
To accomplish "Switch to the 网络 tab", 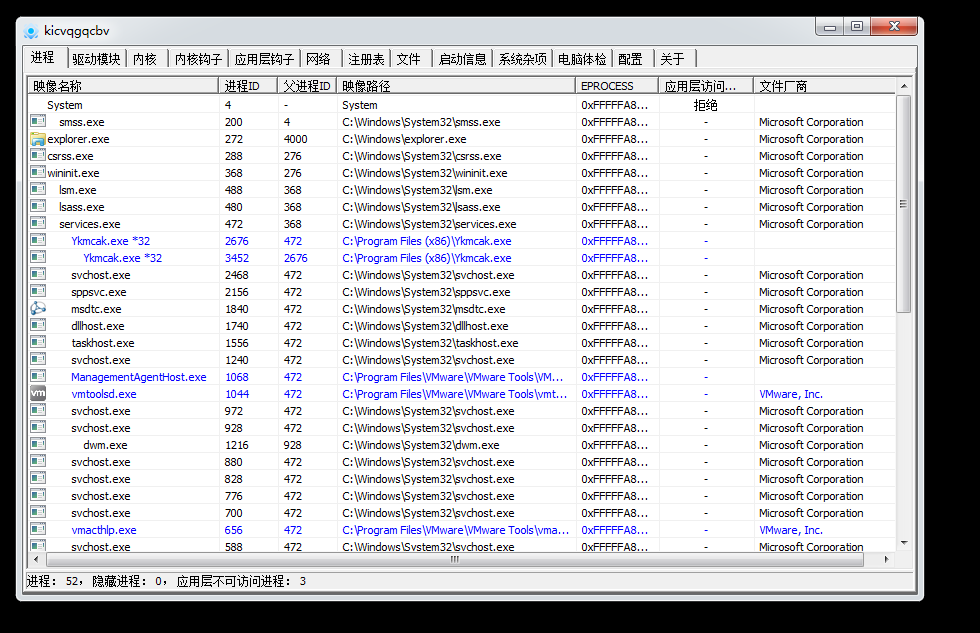I will tap(318, 59).
